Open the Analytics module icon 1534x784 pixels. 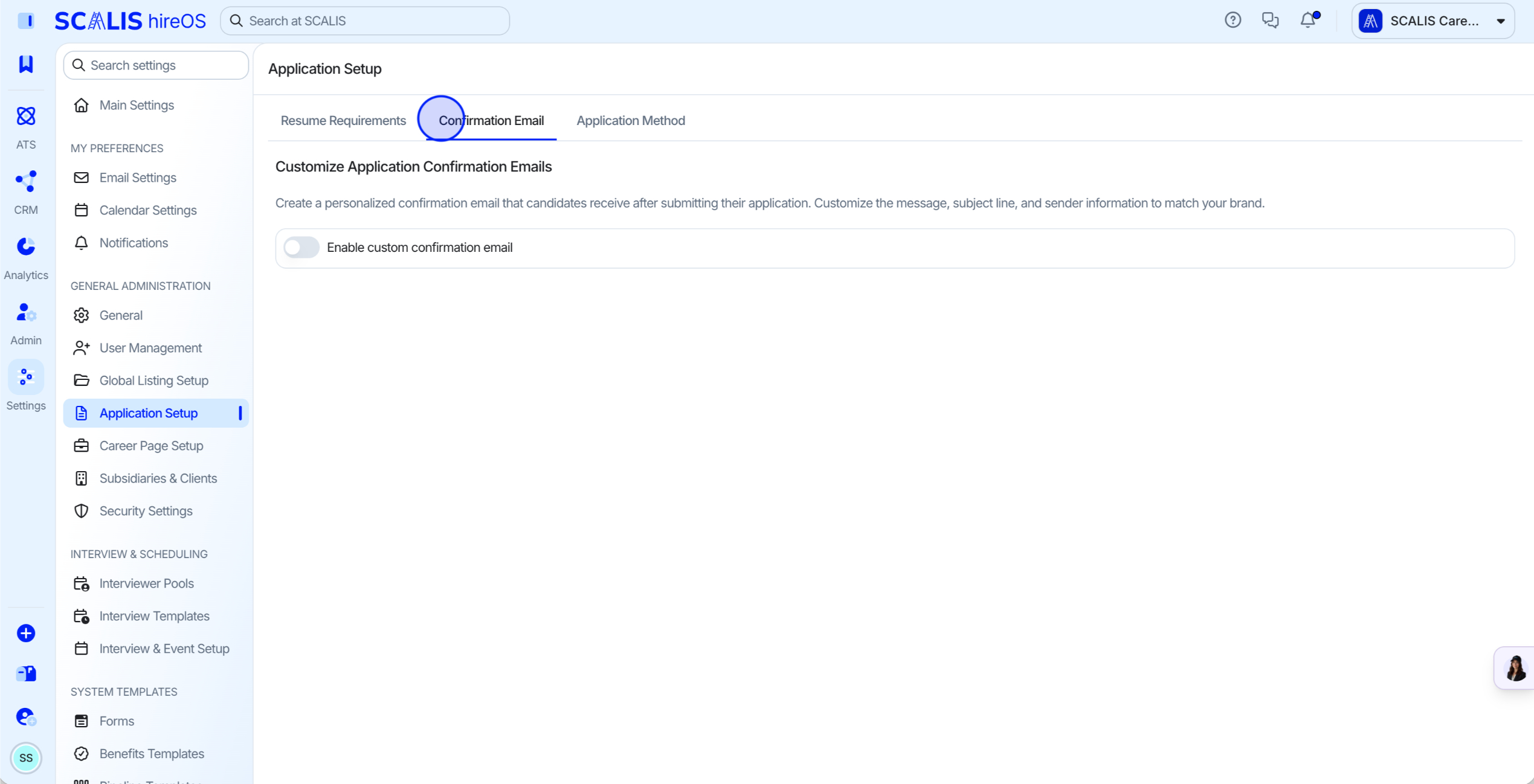26,246
